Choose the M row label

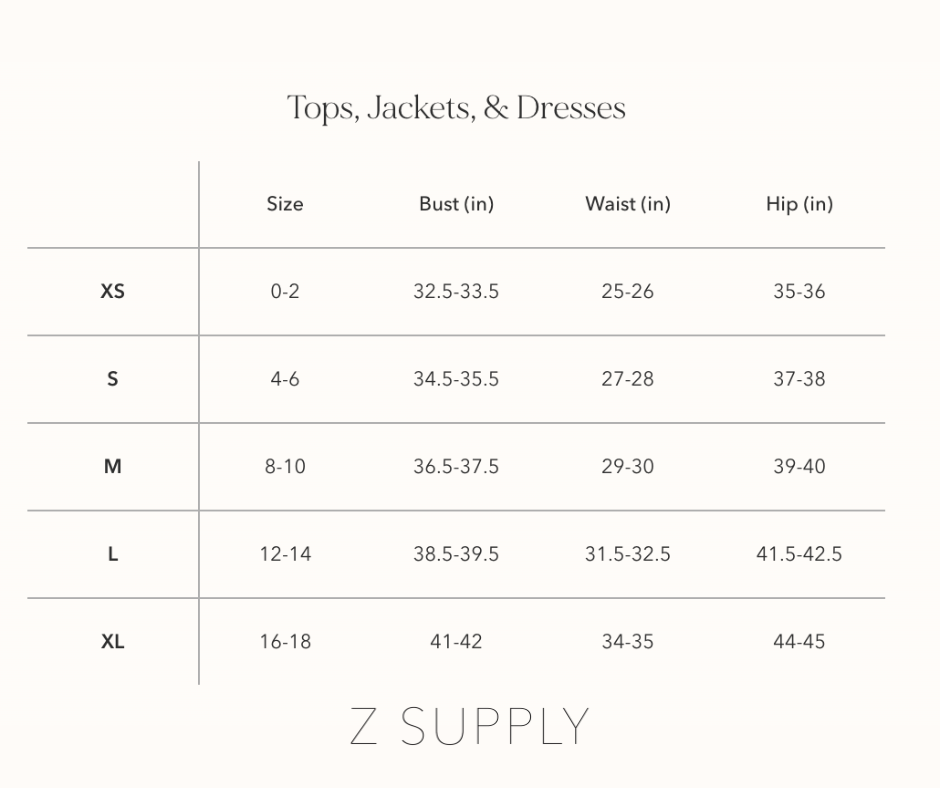113,467
